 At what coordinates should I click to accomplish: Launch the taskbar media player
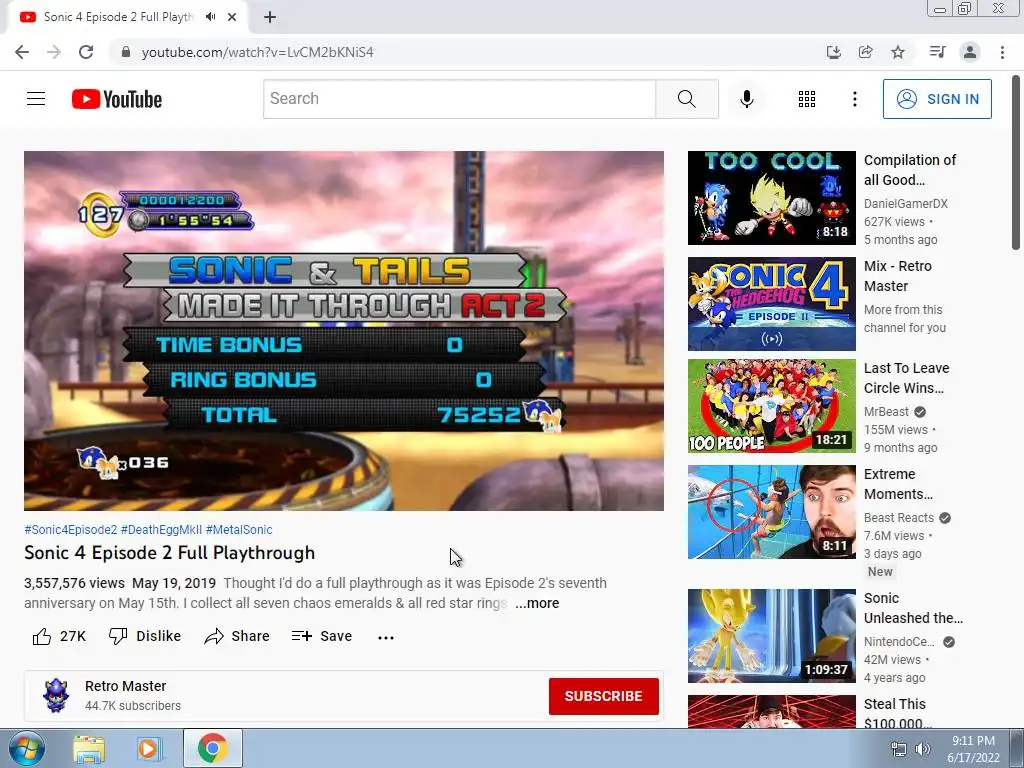[x=149, y=749]
